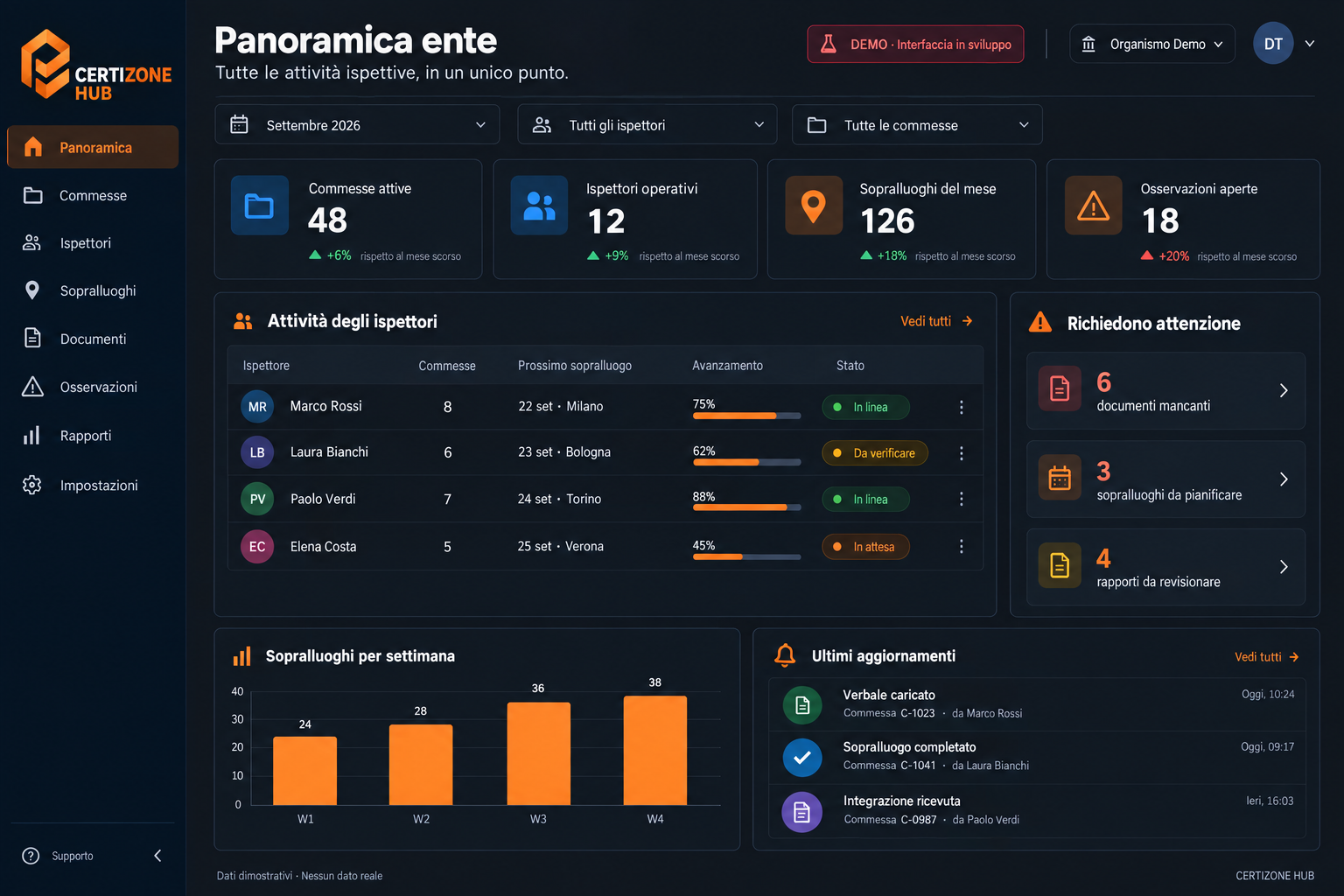Click the Sopralluogo completato checkmark icon
Viewport: 1344px width, 896px height.
pos(802,758)
